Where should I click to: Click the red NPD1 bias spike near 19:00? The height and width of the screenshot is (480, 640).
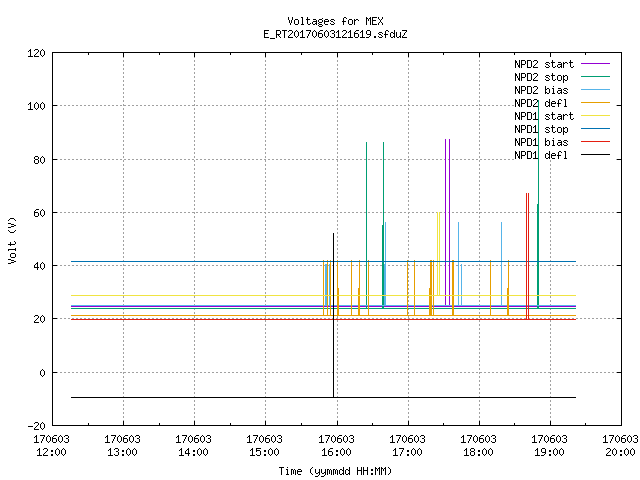click(528, 255)
